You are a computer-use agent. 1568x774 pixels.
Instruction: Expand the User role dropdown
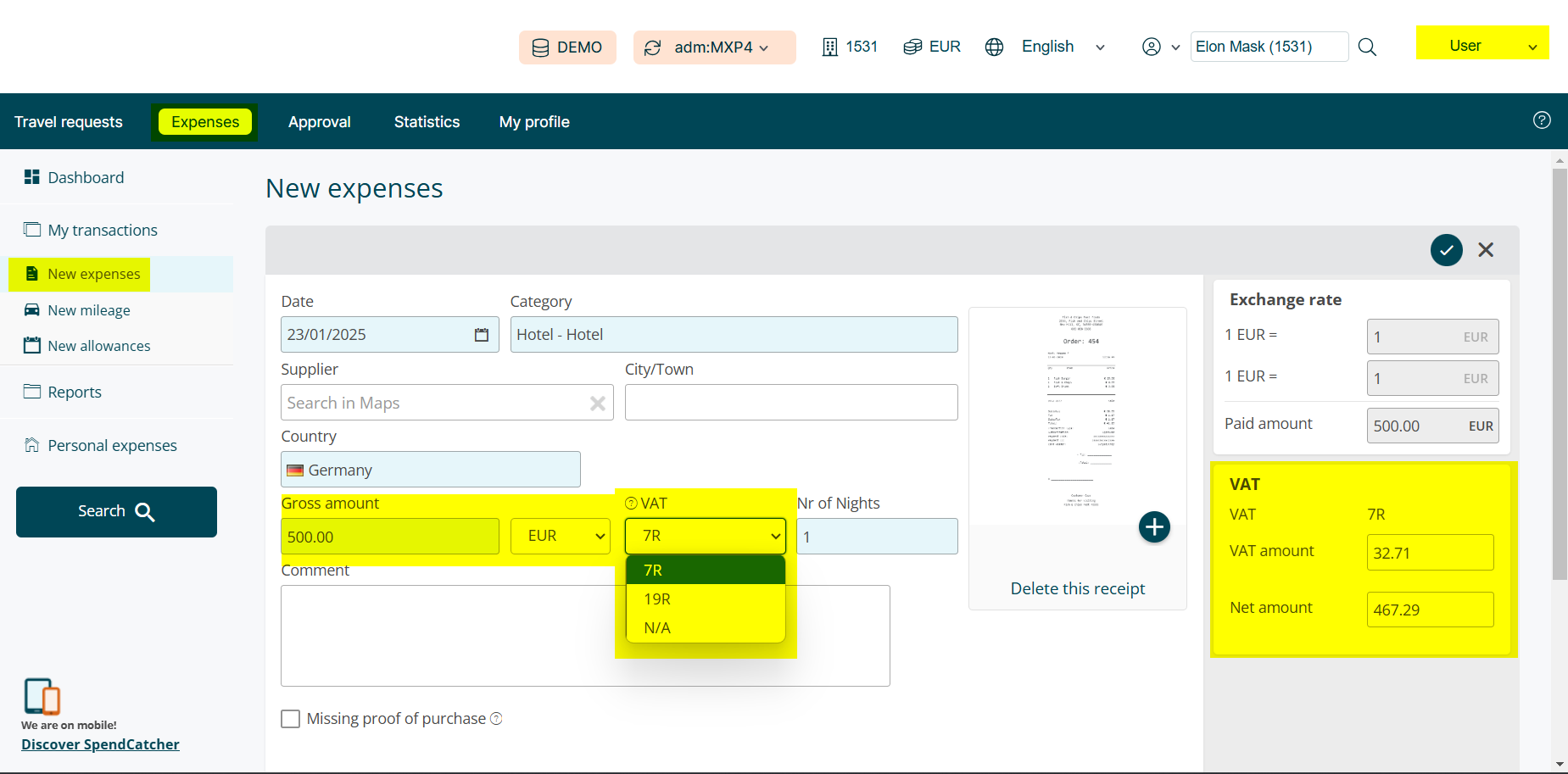pos(1482,46)
